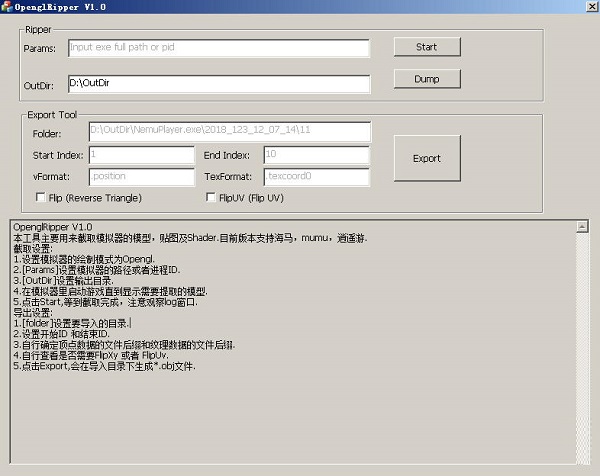
Task: Click the 'Start Index:' label
Action: click(58, 155)
